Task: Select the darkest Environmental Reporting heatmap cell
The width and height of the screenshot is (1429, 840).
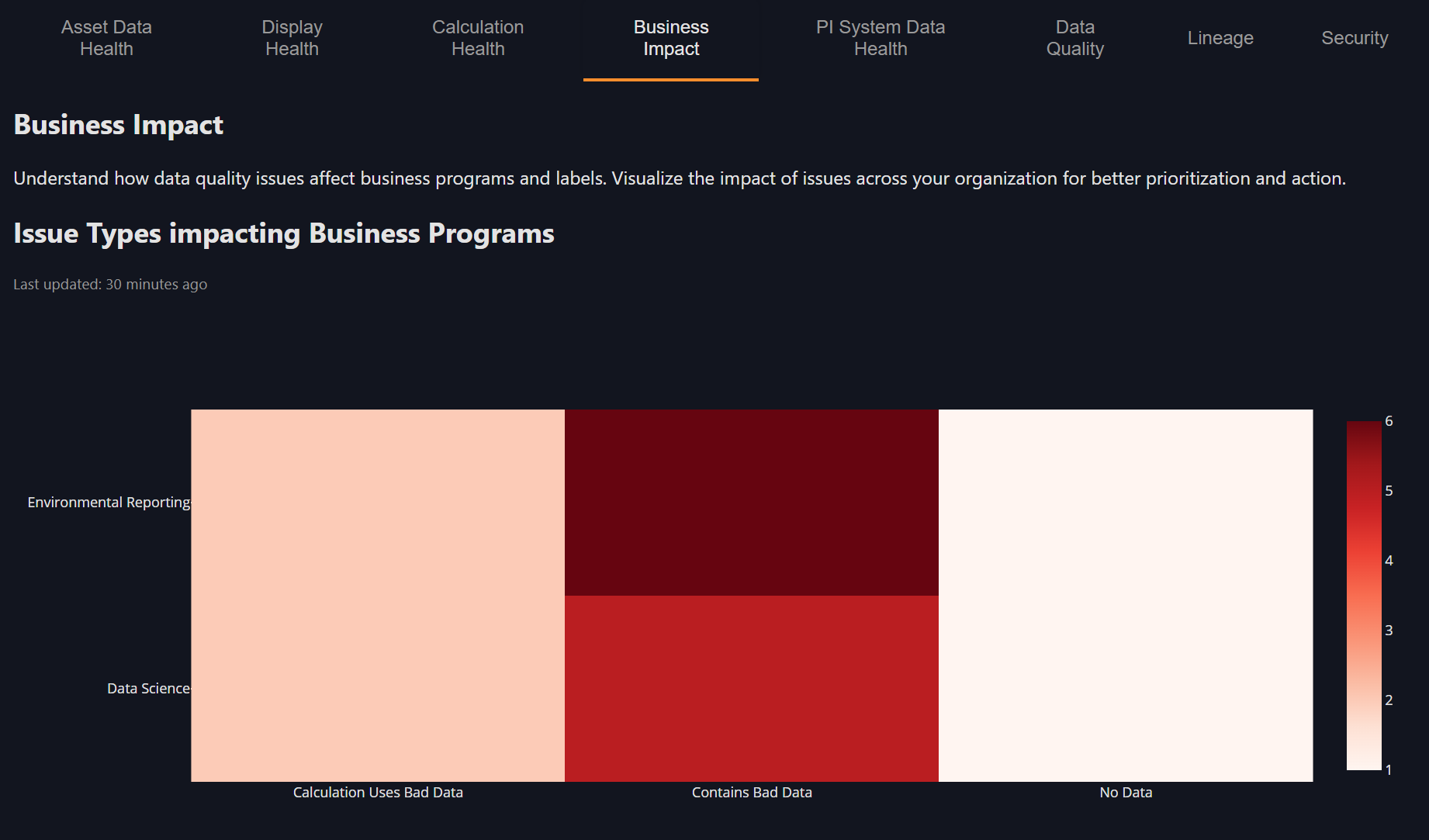Action: (x=752, y=502)
